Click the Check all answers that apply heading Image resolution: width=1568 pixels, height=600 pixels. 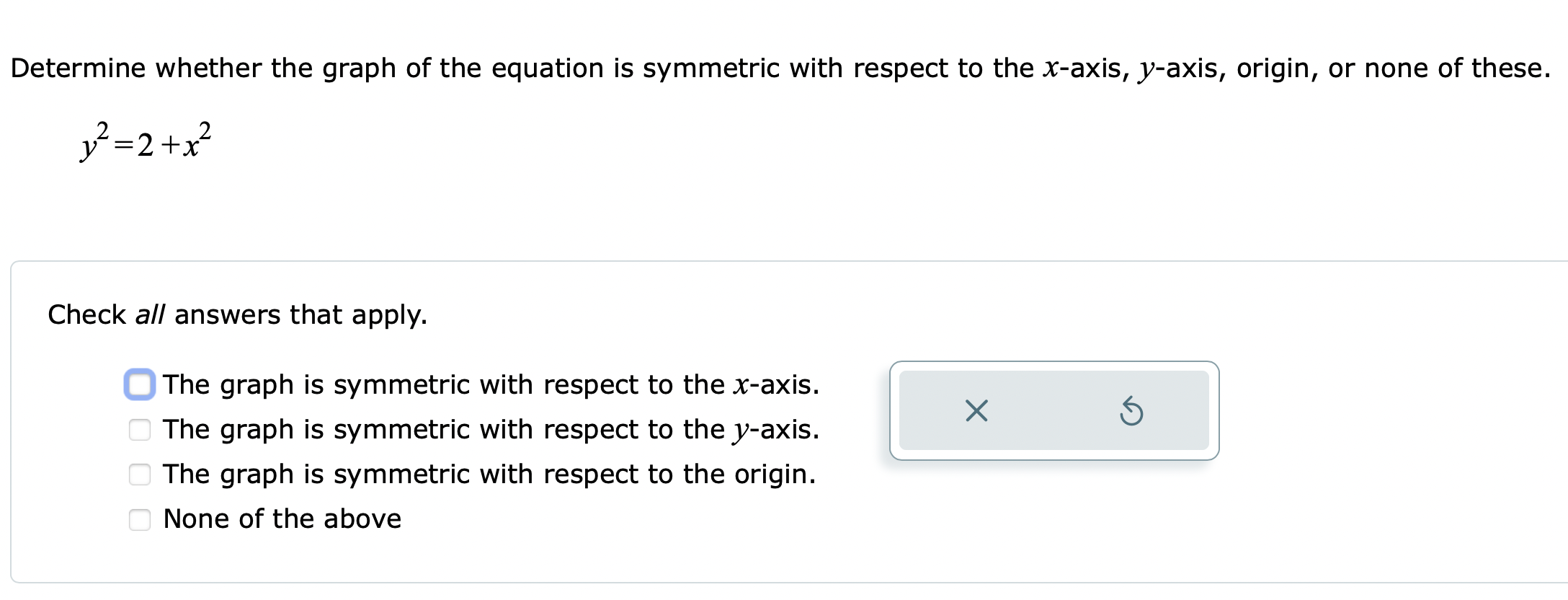tap(238, 314)
